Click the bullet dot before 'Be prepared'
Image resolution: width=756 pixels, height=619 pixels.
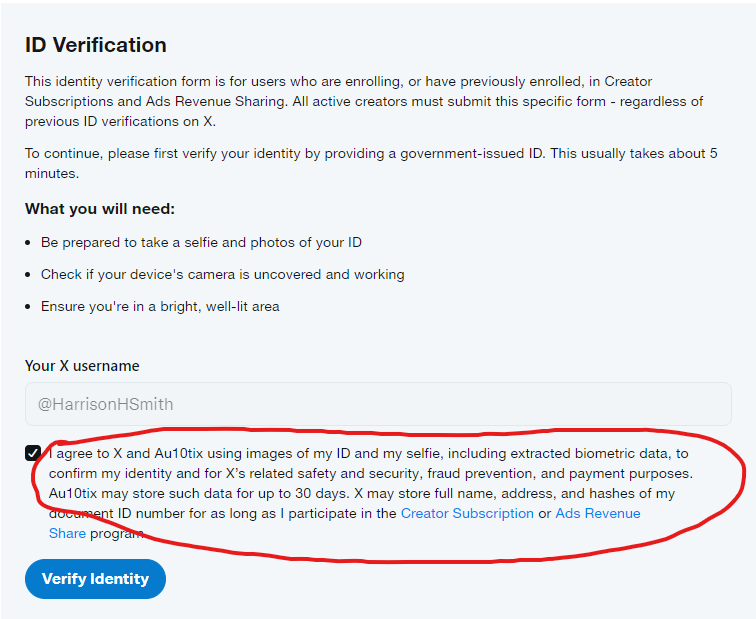[30, 243]
